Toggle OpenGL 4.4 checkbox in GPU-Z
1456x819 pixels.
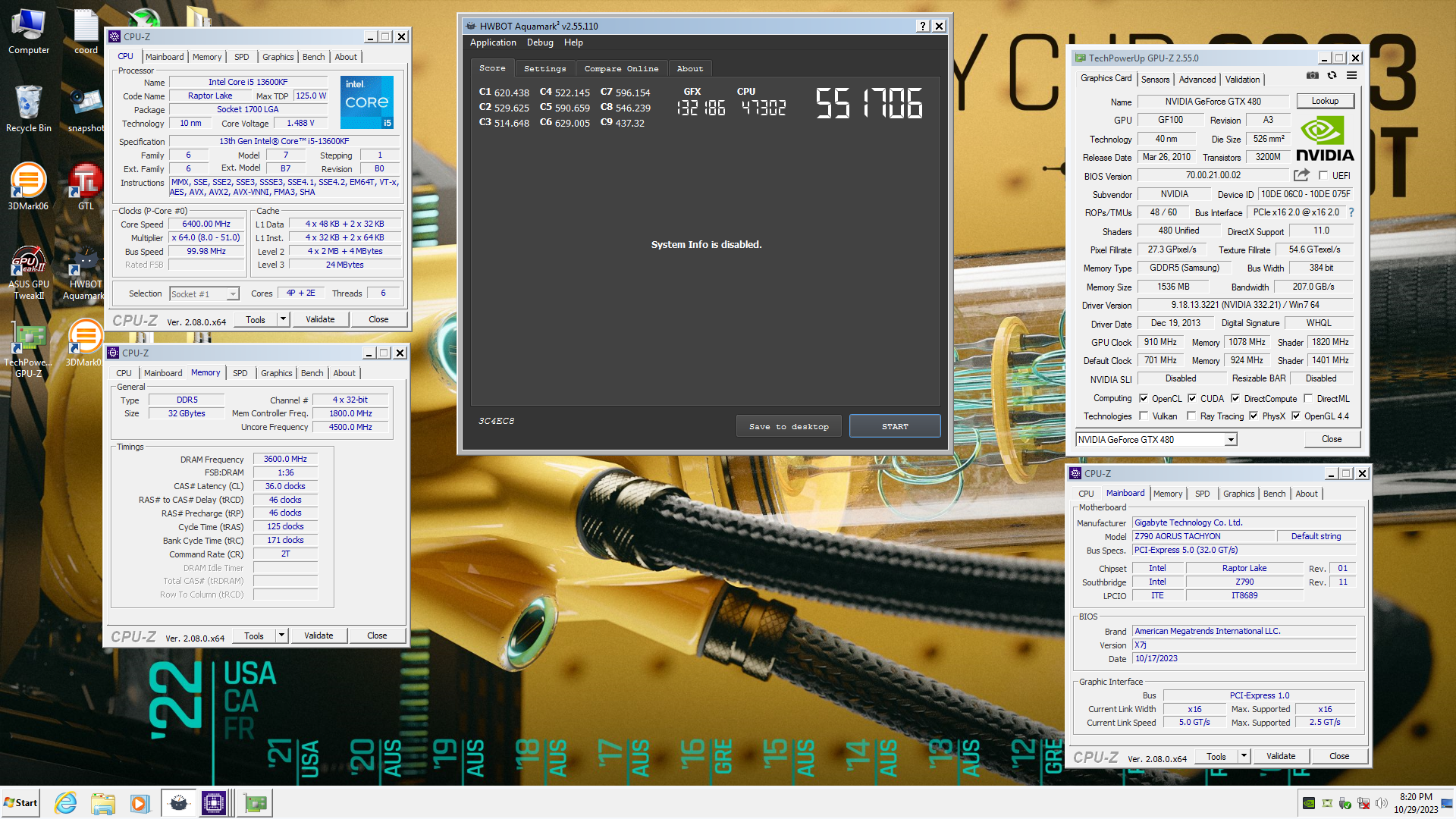(1296, 416)
